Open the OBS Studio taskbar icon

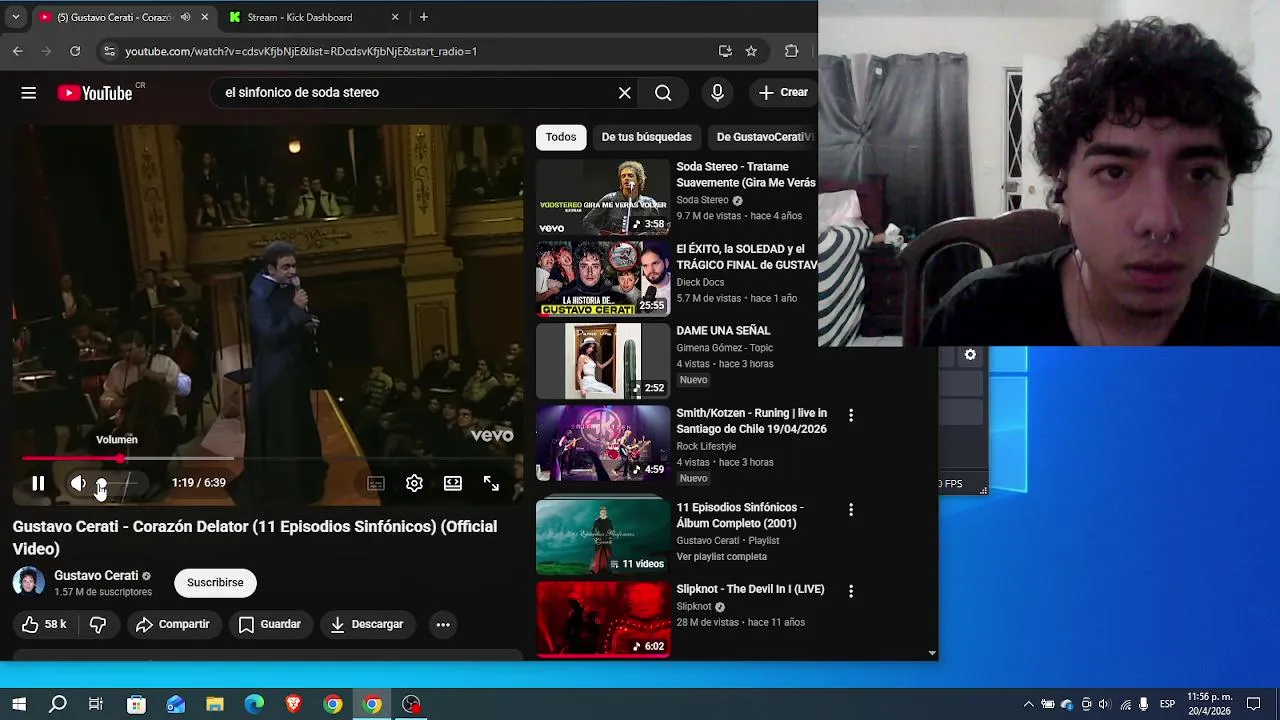(411, 705)
